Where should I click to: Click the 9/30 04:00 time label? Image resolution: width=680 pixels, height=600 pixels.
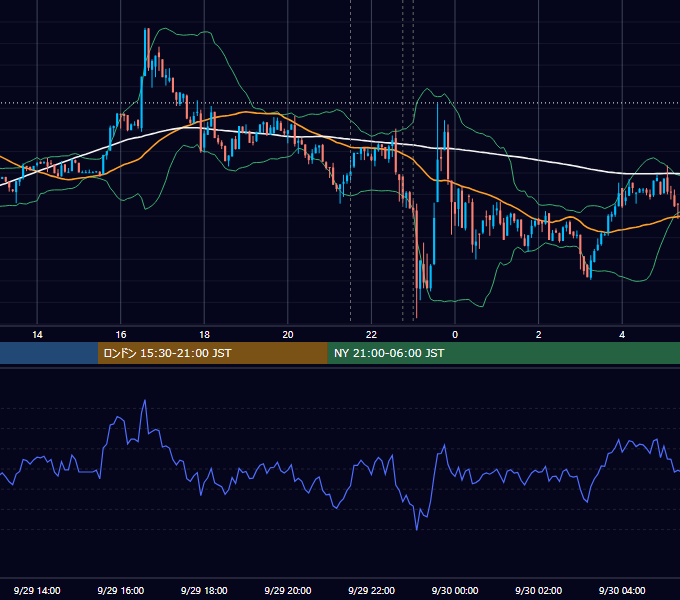click(x=622, y=590)
